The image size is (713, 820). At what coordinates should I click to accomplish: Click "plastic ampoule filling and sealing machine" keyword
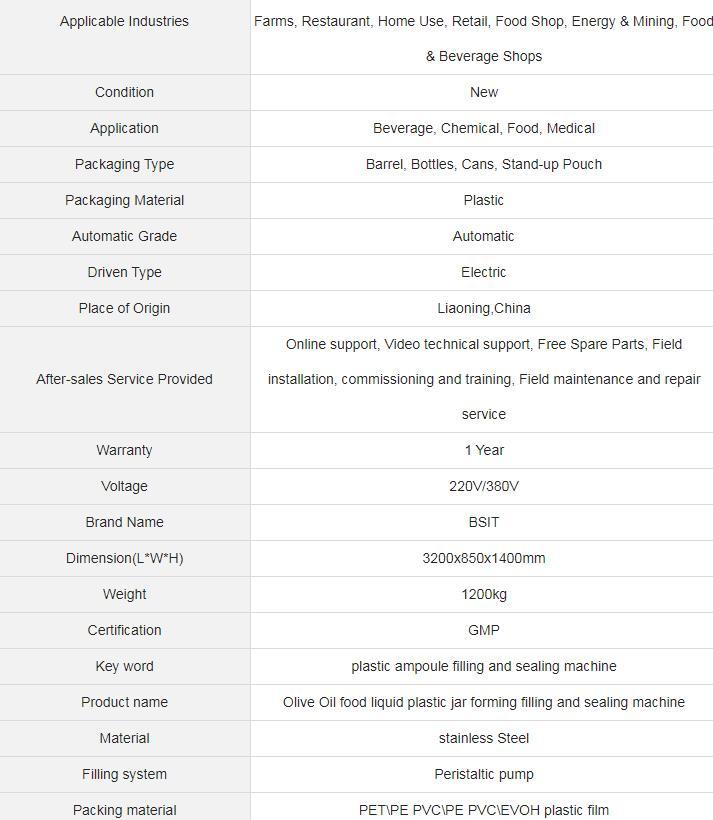click(x=483, y=666)
